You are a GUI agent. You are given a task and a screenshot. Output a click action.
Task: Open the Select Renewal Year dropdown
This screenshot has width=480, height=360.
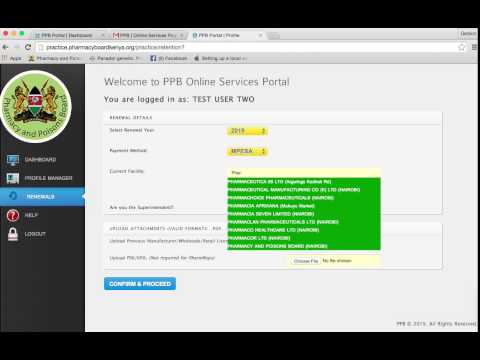coord(247,131)
